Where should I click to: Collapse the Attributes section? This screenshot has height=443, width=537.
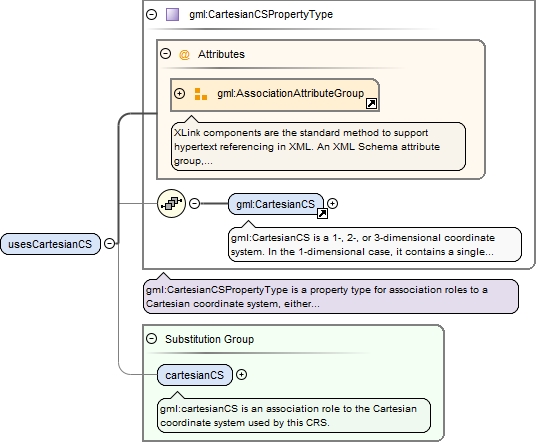165,54
